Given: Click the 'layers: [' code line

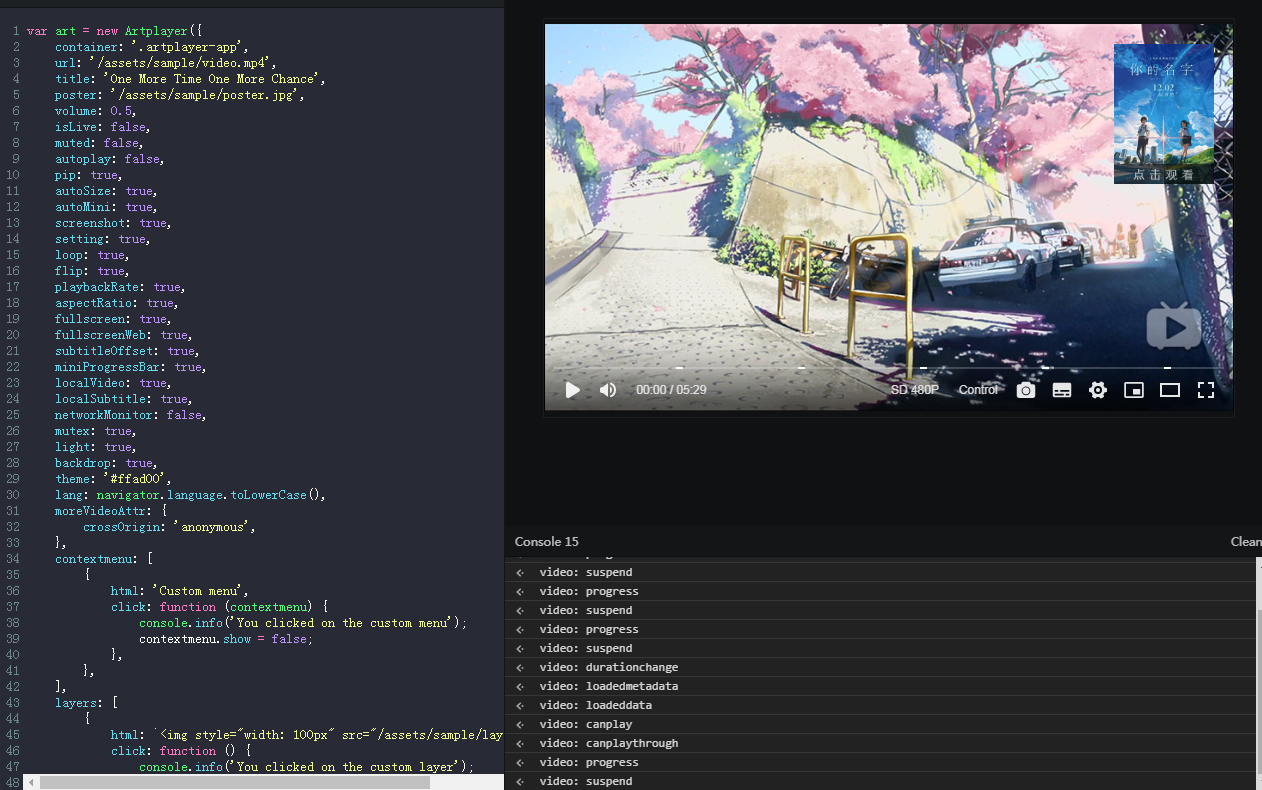Looking at the screenshot, I should [x=86, y=703].
